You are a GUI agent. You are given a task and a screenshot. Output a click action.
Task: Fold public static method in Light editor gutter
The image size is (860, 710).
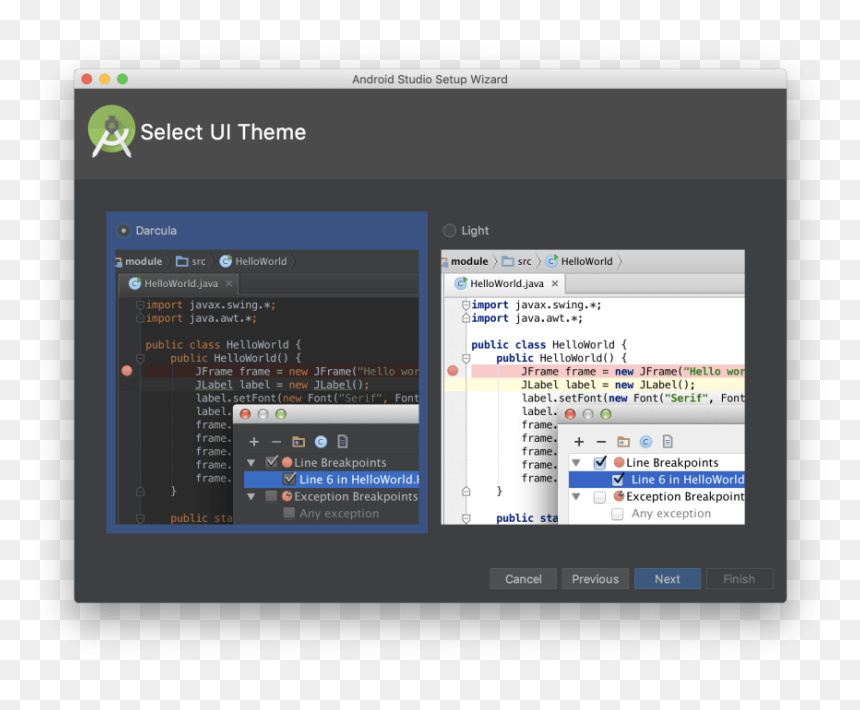(x=466, y=518)
